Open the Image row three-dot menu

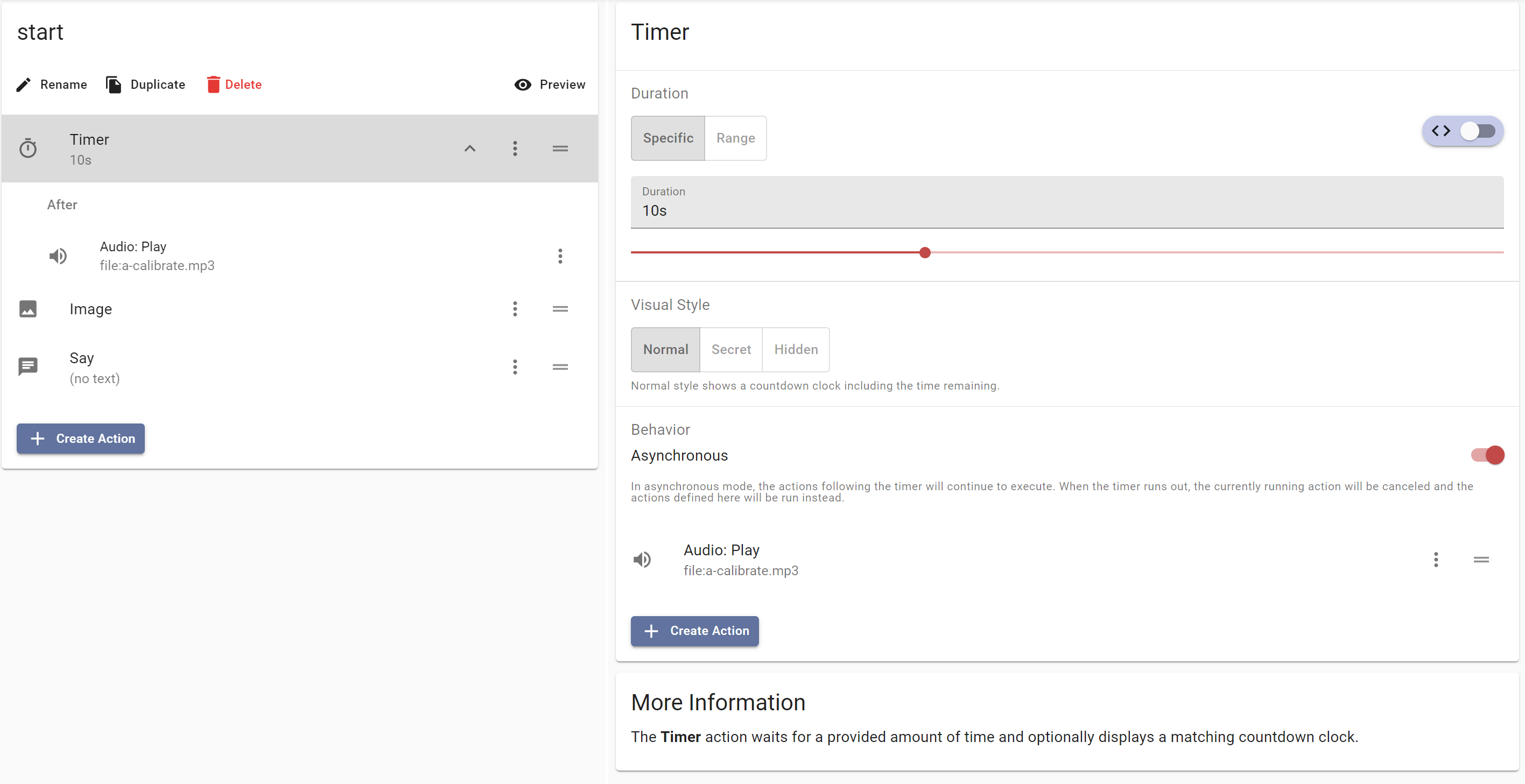[515, 309]
